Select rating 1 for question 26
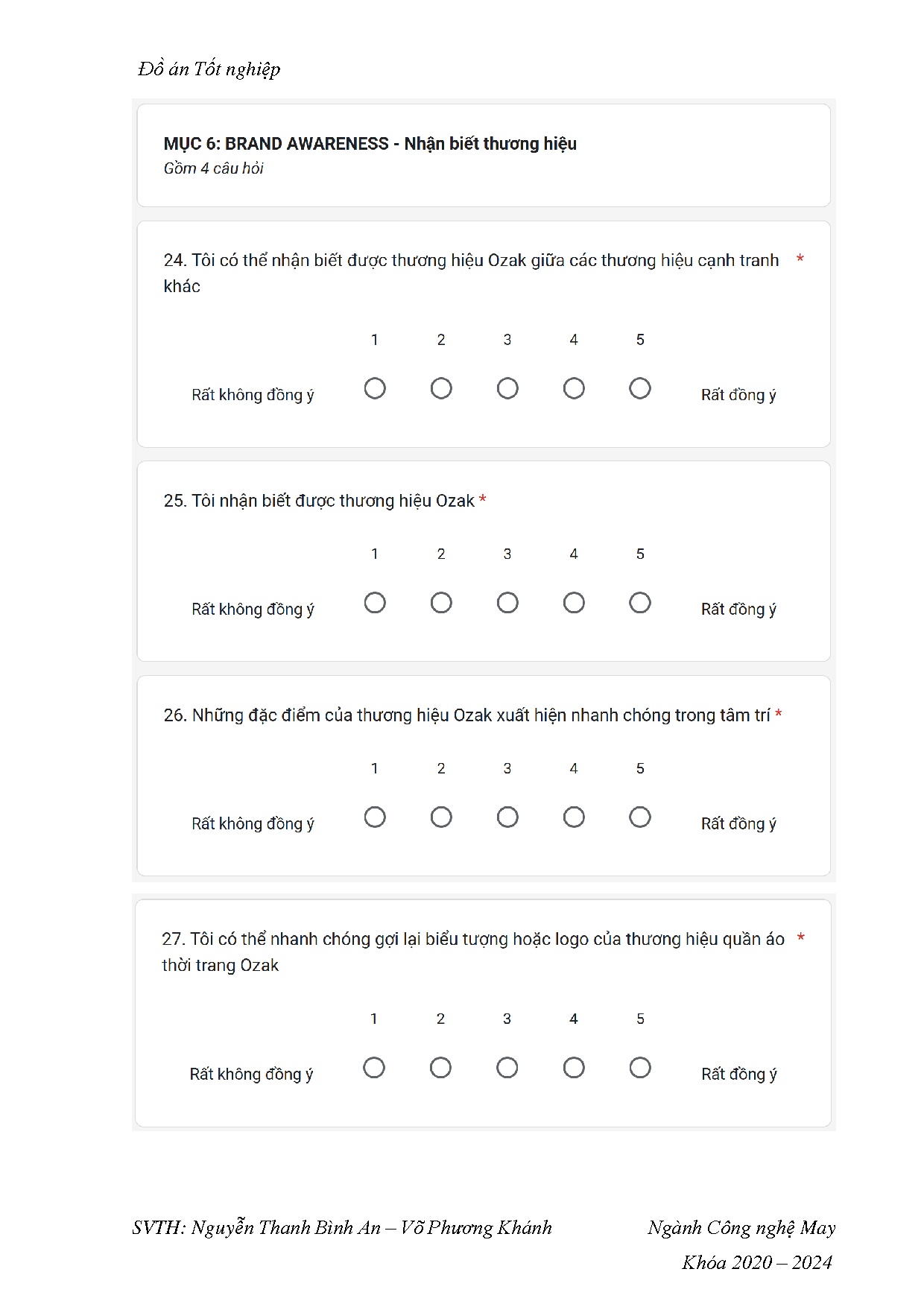 click(x=375, y=817)
